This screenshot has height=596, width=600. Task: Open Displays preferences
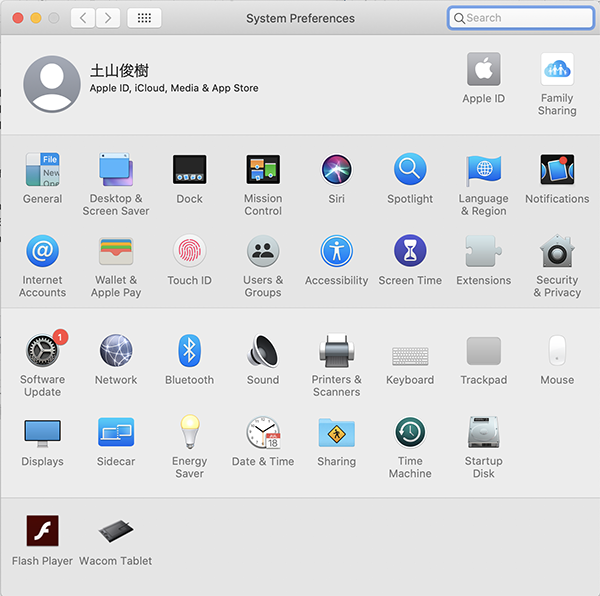pos(42,433)
